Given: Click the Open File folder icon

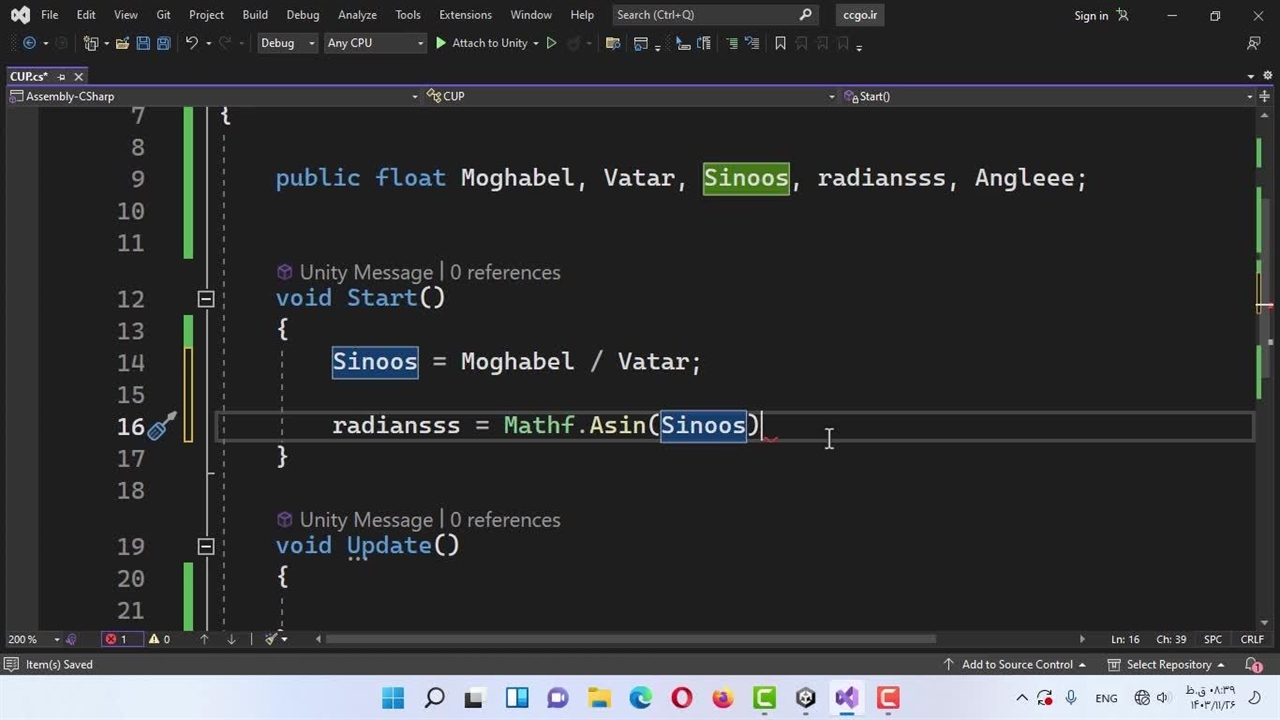Looking at the screenshot, I should point(122,43).
